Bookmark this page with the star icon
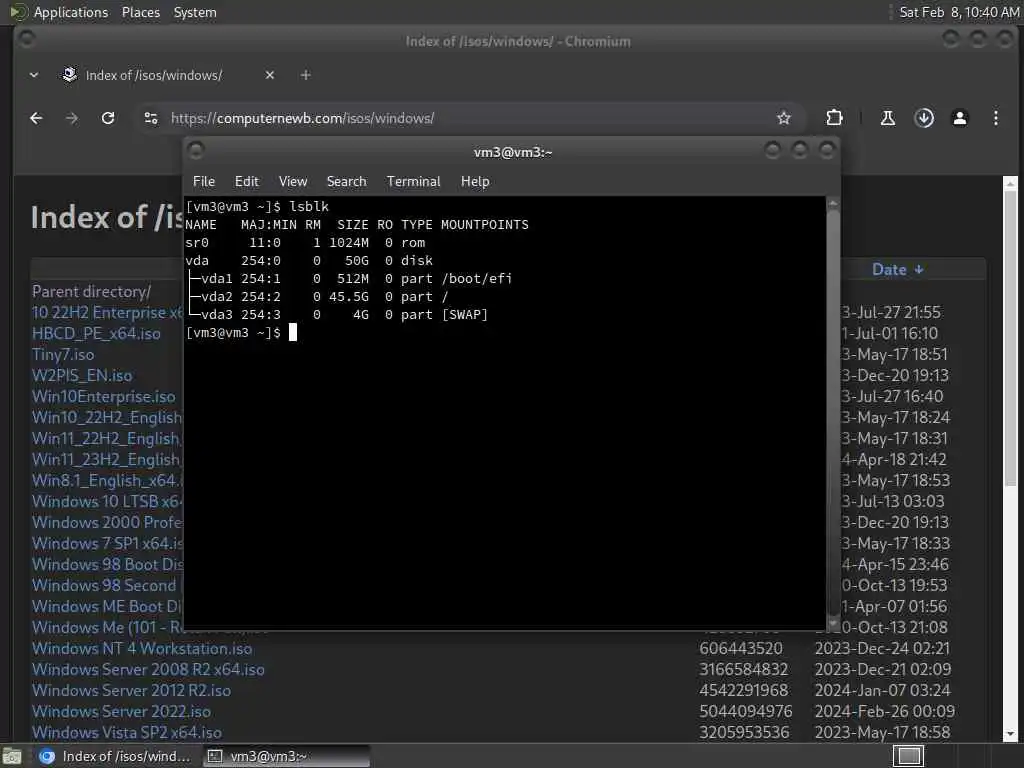This screenshot has width=1024, height=768. coord(784,118)
